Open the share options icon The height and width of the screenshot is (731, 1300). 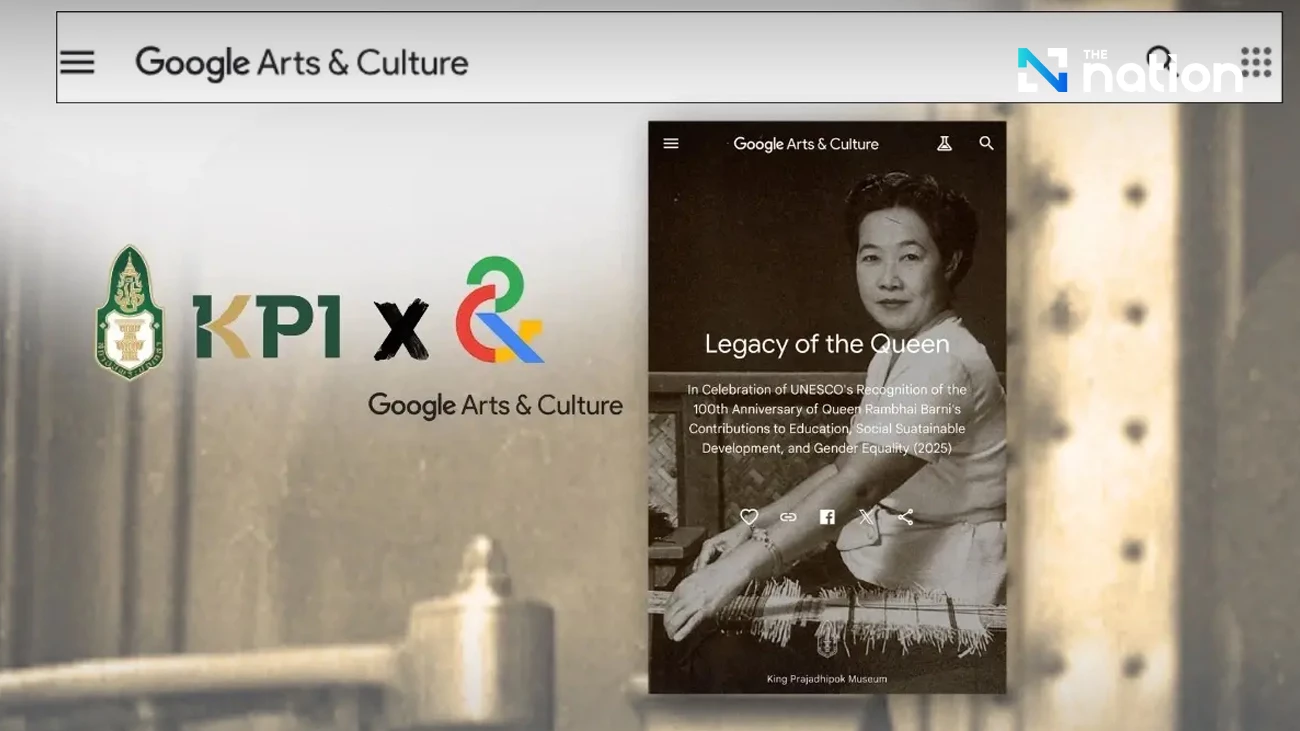(x=905, y=517)
